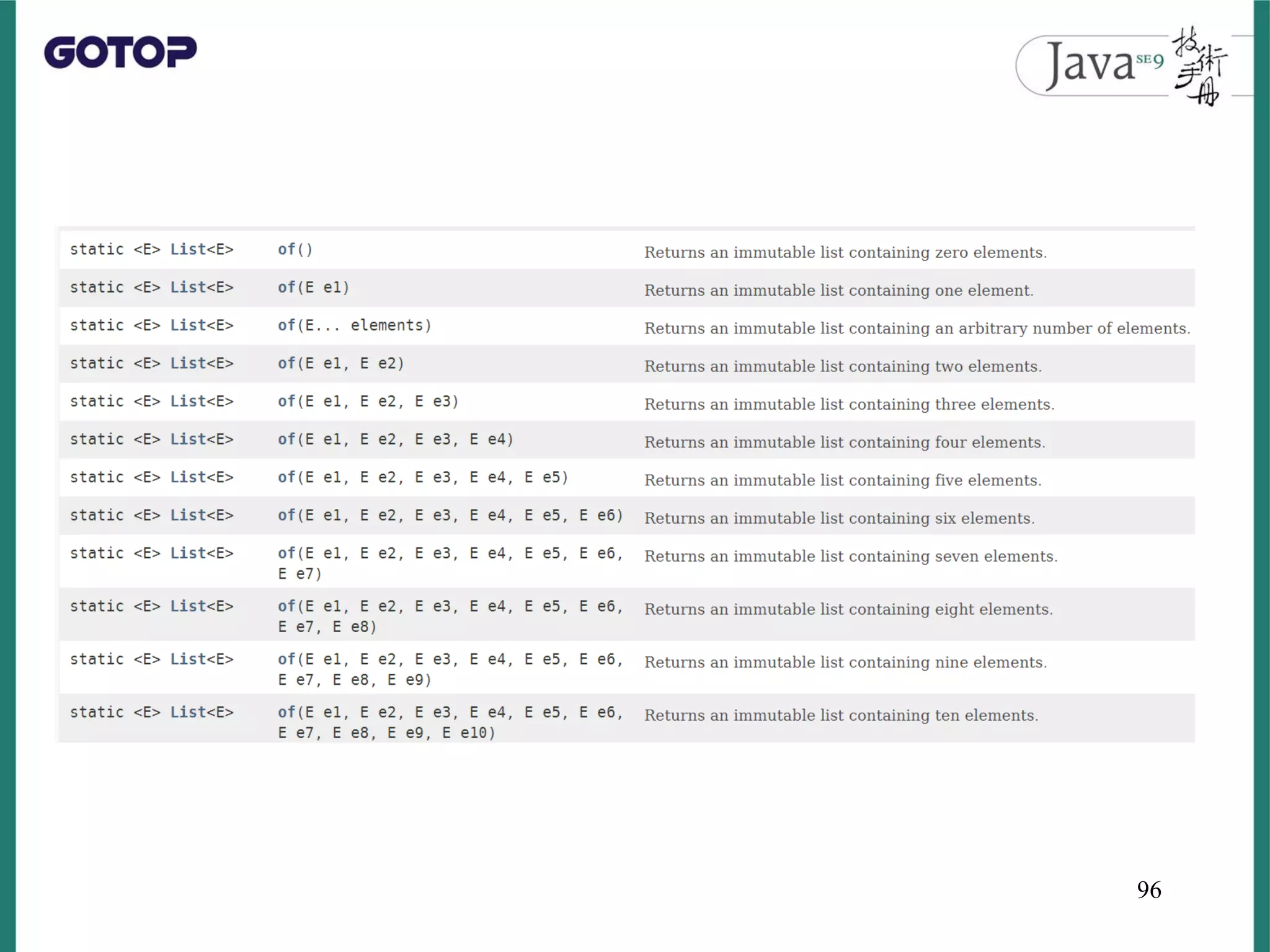Viewport: 1270px width, 952px height.
Task: Click the 'arbitrary number of elements' description
Action: (x=917, y=328)
